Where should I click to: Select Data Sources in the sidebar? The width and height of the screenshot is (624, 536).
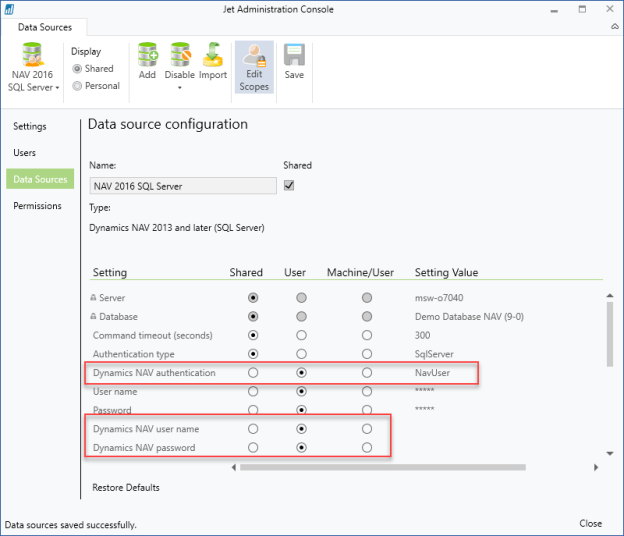click(40, 179)
